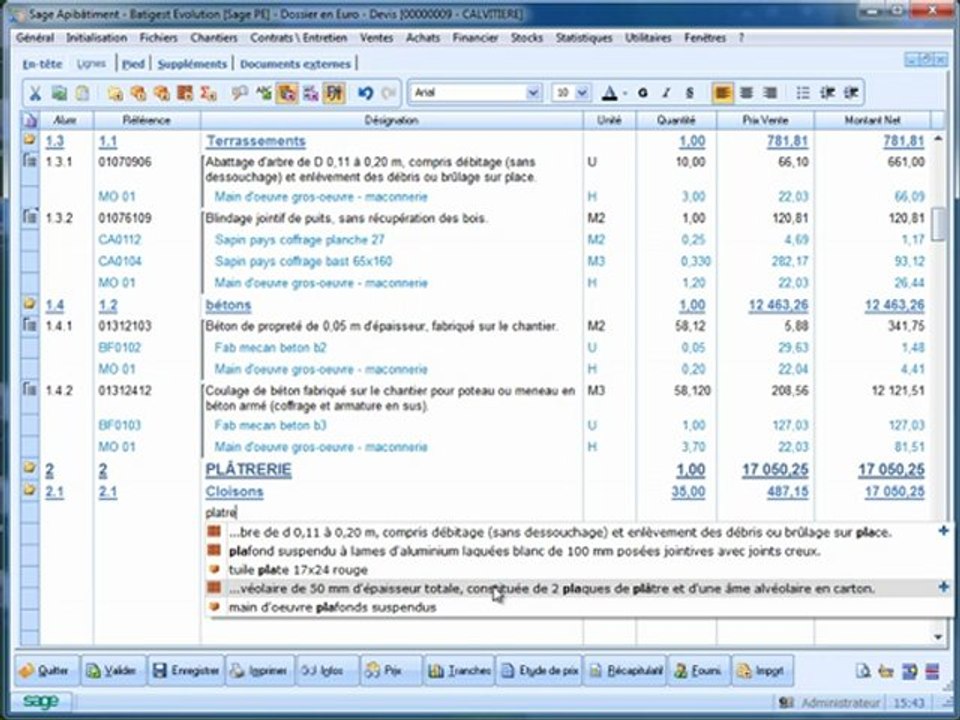Toggle the S text style button
Screen dimensions: 960x720
[689, 93]
